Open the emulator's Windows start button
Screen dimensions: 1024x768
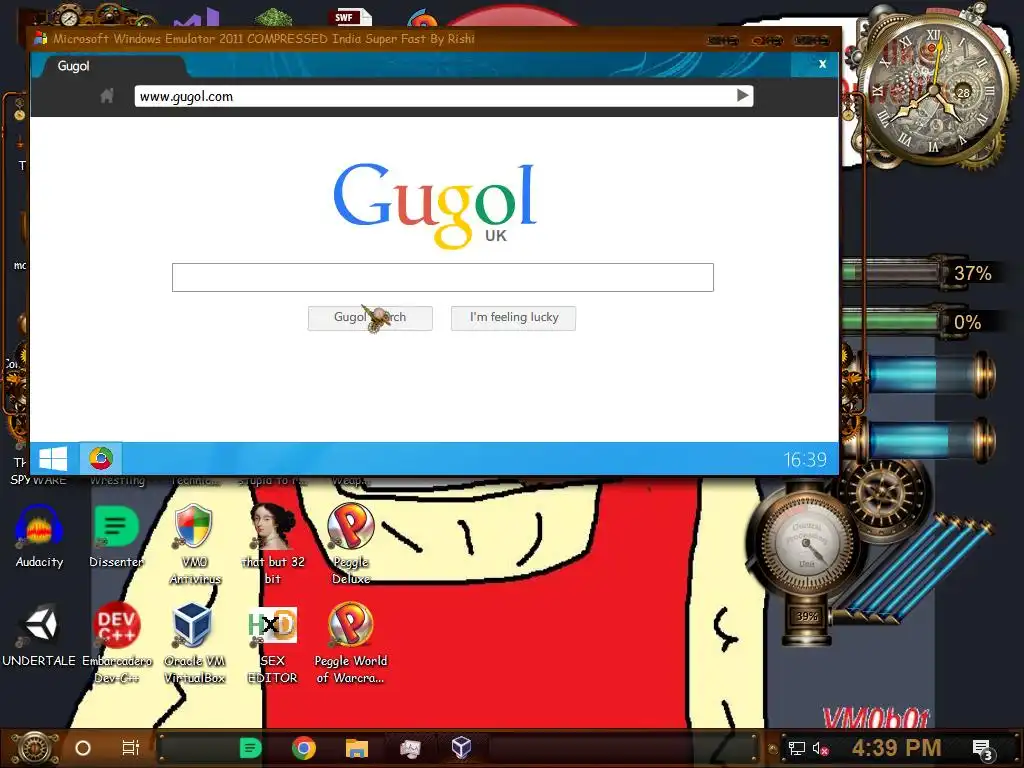coord(54,458)
